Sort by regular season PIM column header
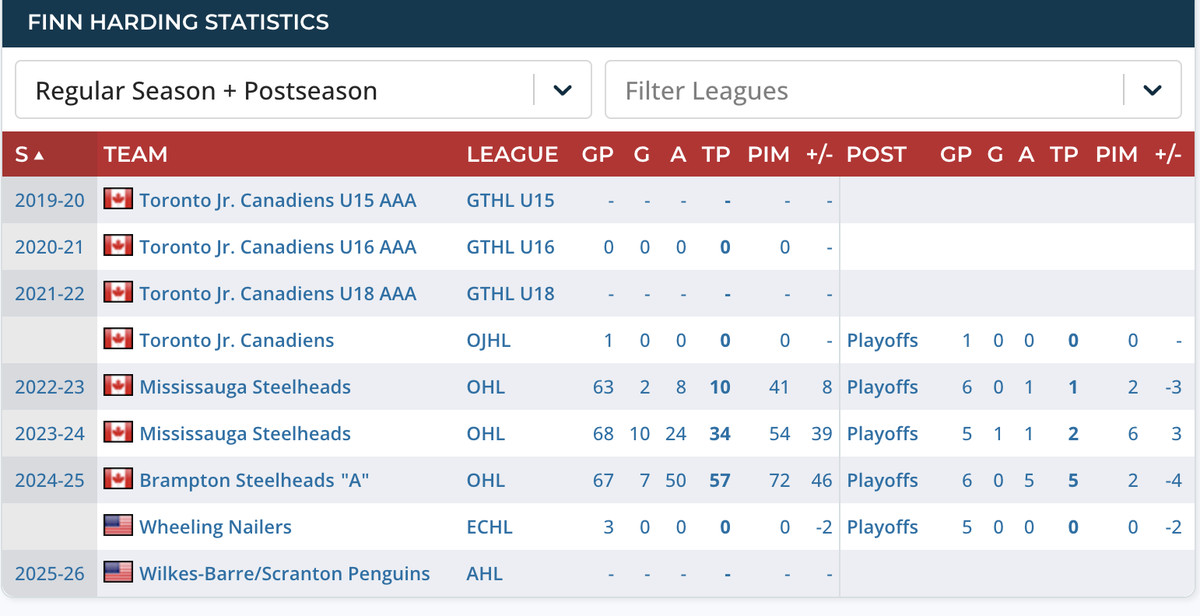 [x=768, y=154]
